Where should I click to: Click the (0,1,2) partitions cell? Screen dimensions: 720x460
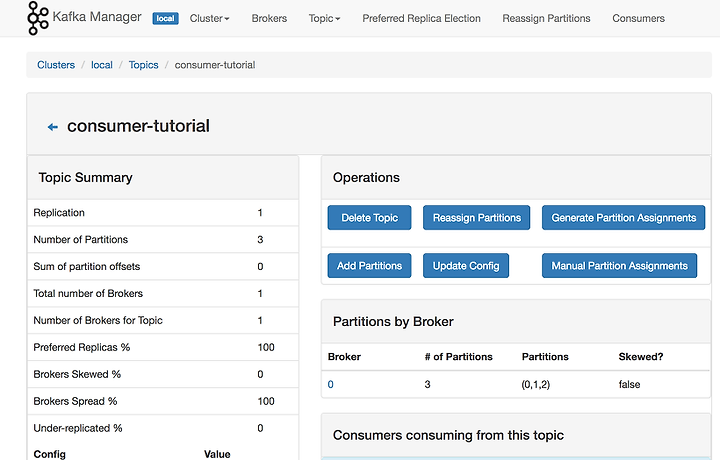[x=535, y=385]
